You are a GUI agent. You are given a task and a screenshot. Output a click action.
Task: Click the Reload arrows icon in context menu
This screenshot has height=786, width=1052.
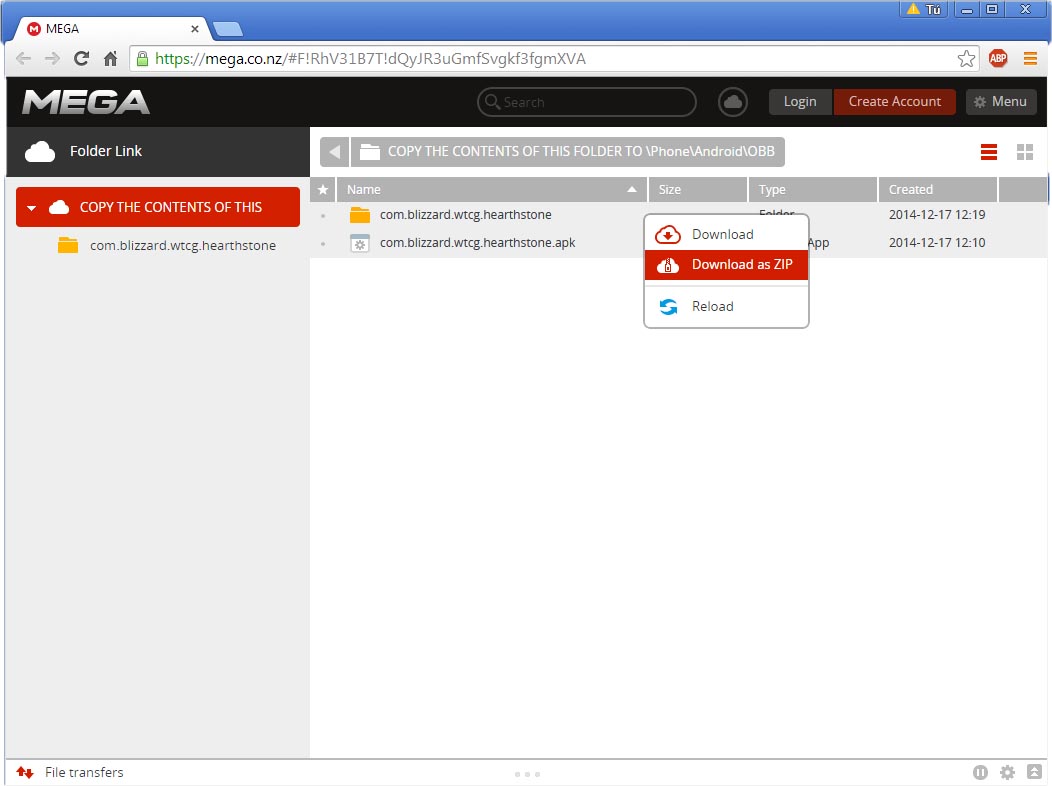(x=668, y=306)
